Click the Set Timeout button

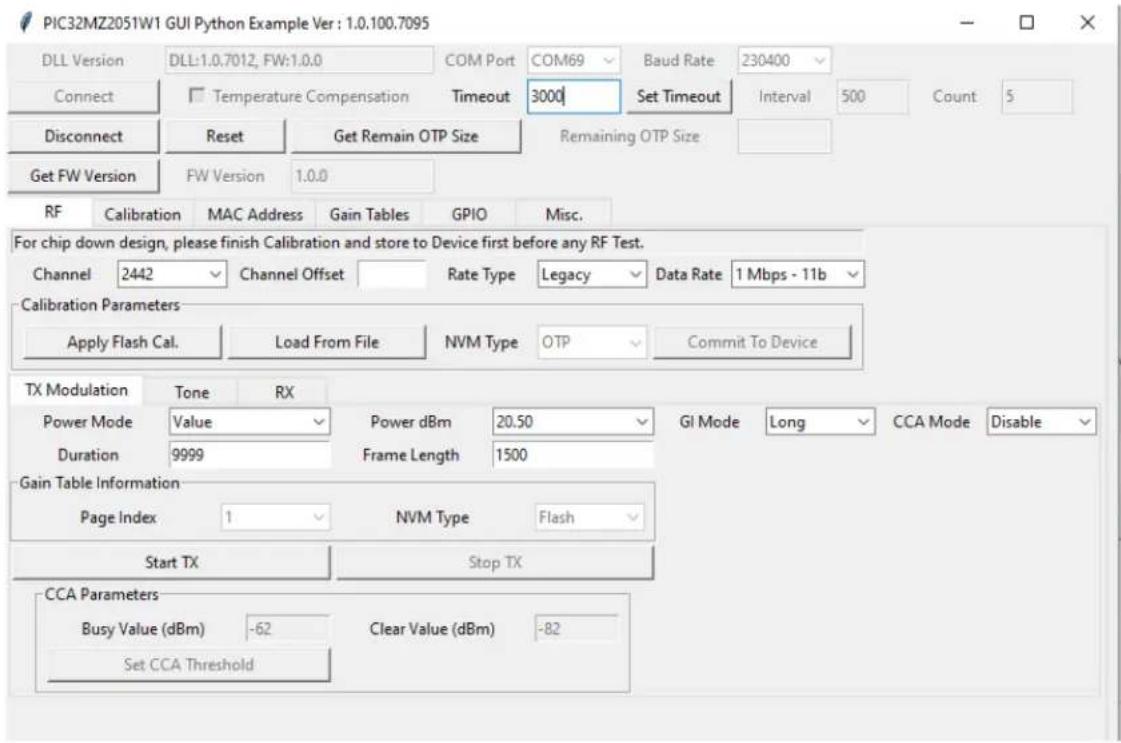678,96
